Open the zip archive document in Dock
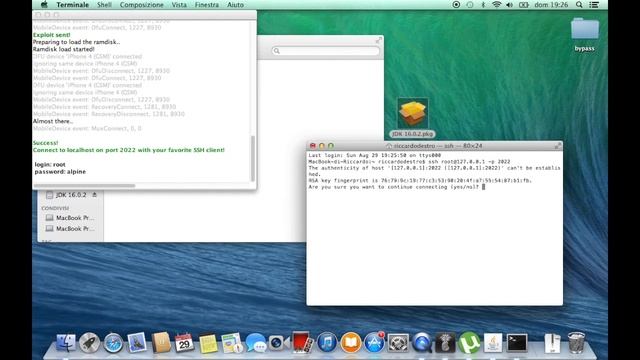640x360 pixels. 552,343
